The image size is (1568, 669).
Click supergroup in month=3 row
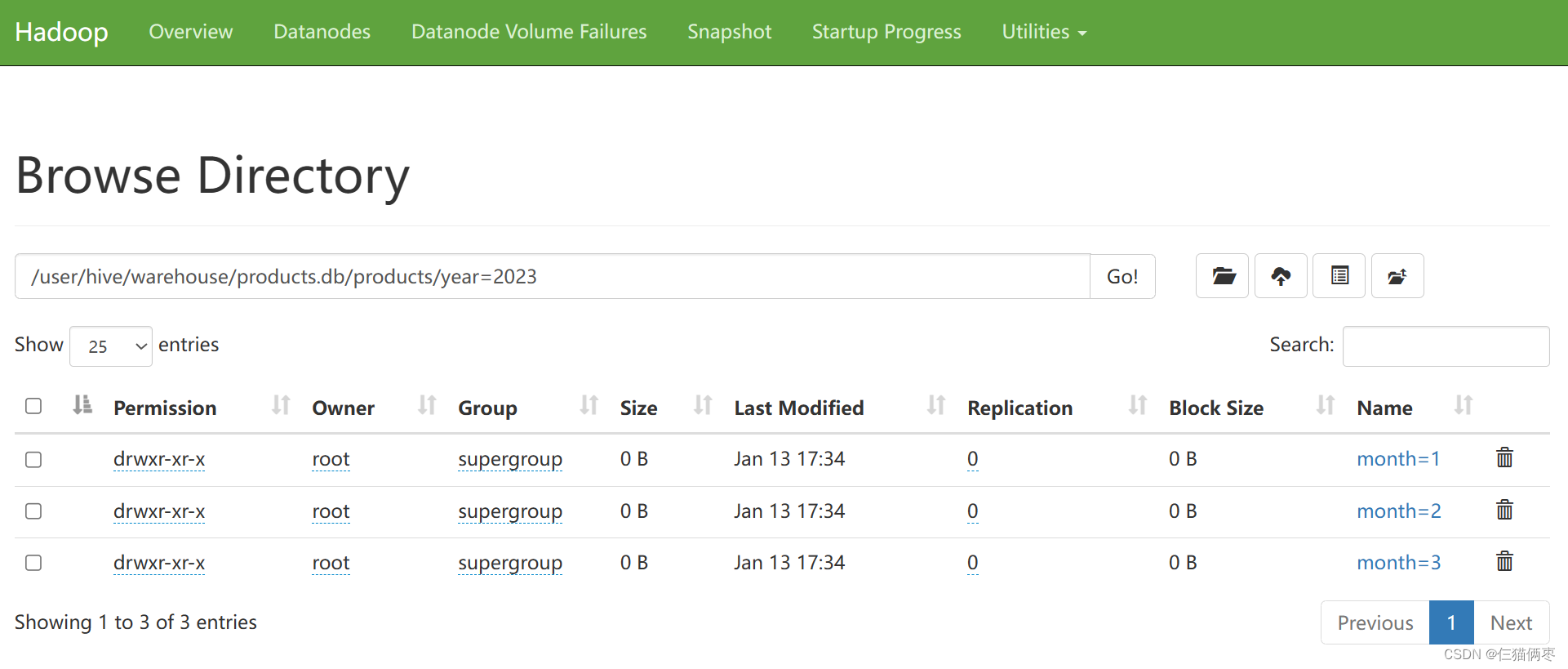click(x=510, y=564)
